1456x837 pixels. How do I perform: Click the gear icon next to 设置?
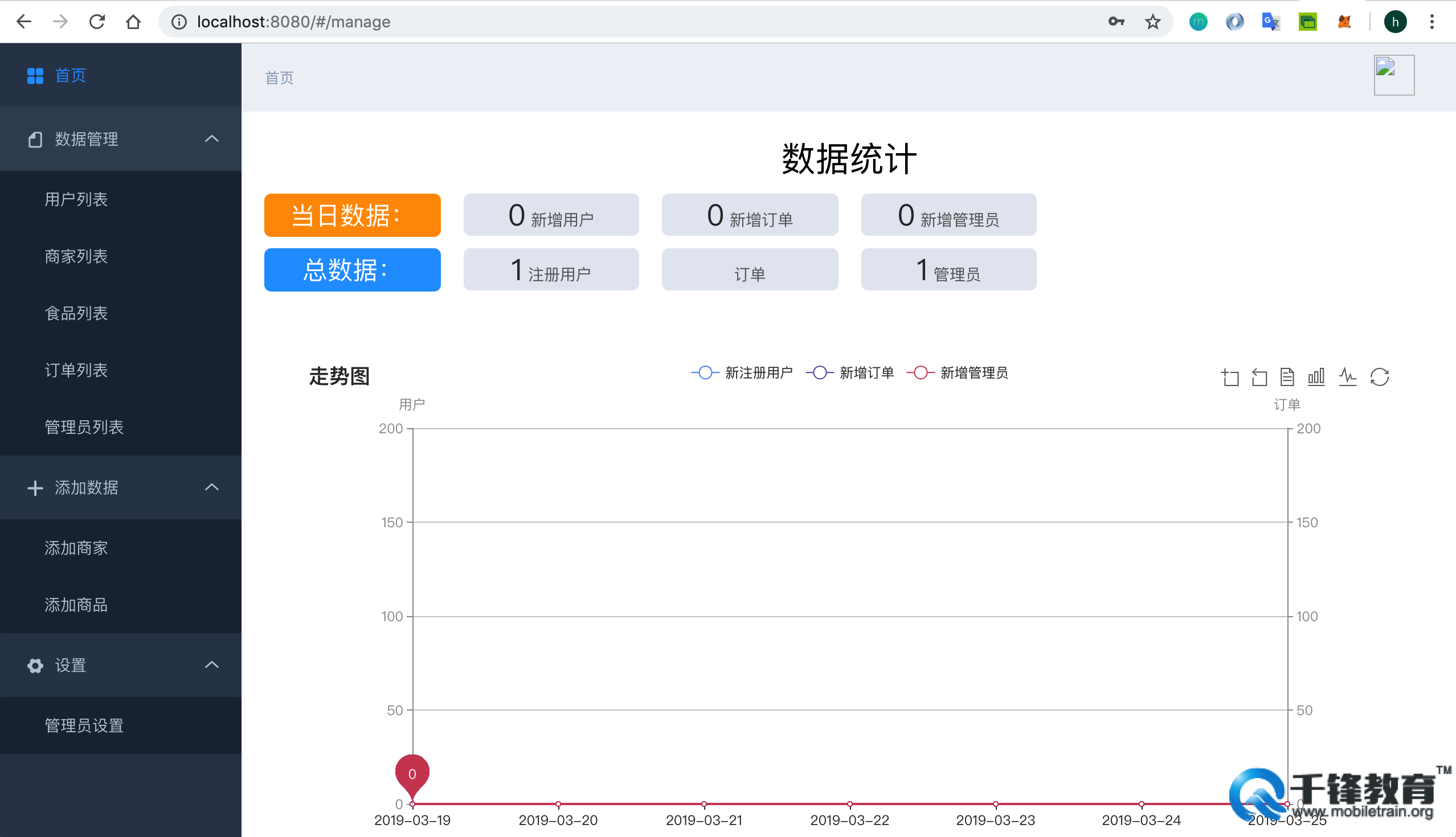click(35, 666)
